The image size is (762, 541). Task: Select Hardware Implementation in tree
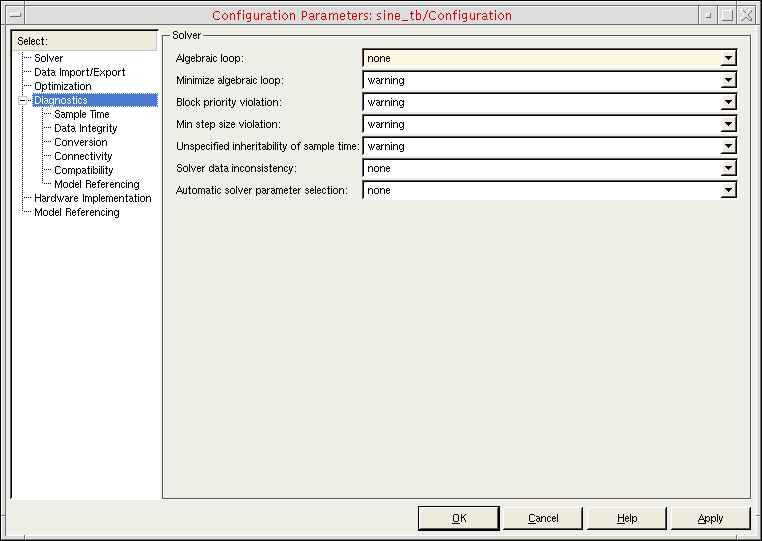point(92,198)
